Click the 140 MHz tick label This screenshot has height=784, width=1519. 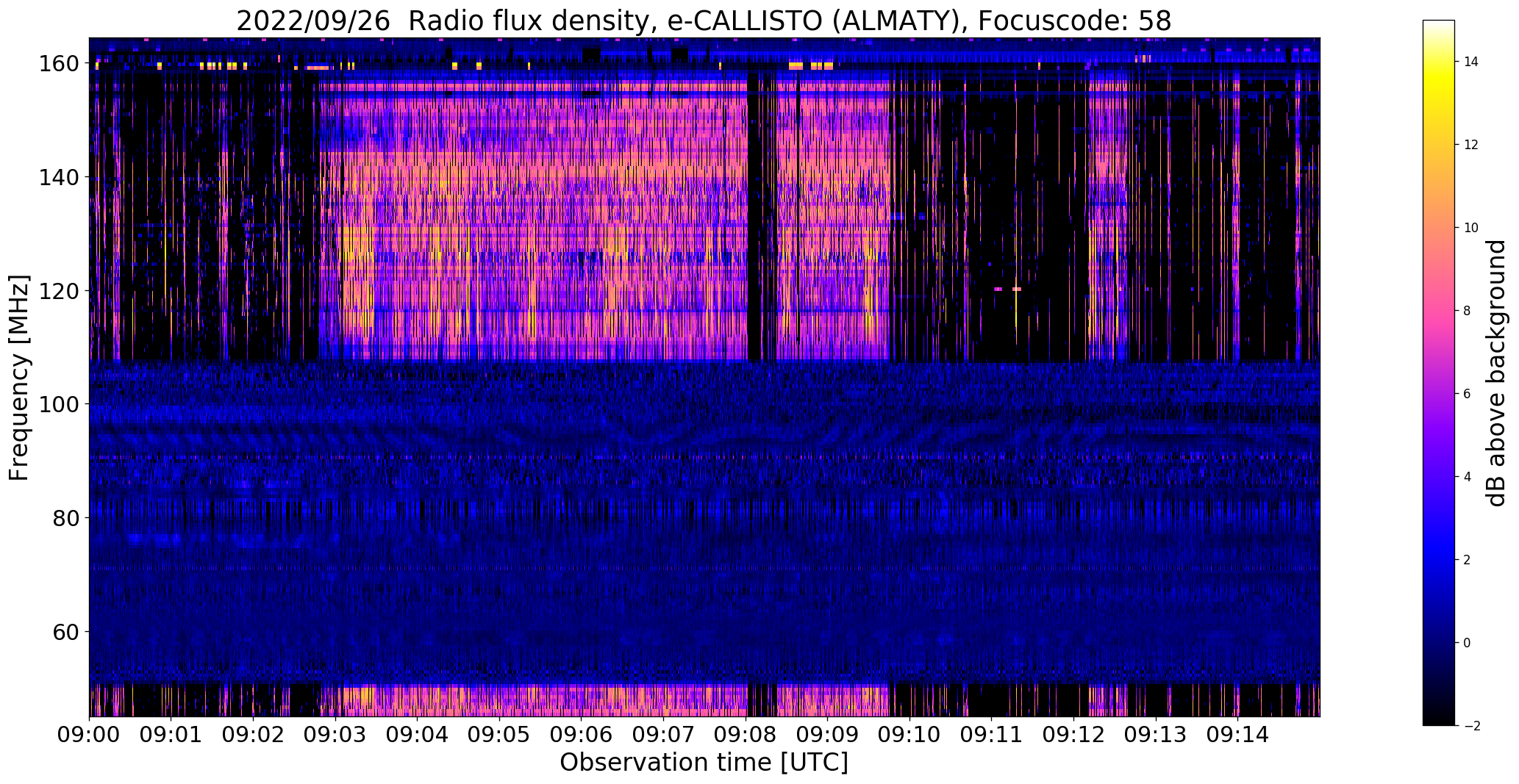pyautogui.click(x=60, y=178)
